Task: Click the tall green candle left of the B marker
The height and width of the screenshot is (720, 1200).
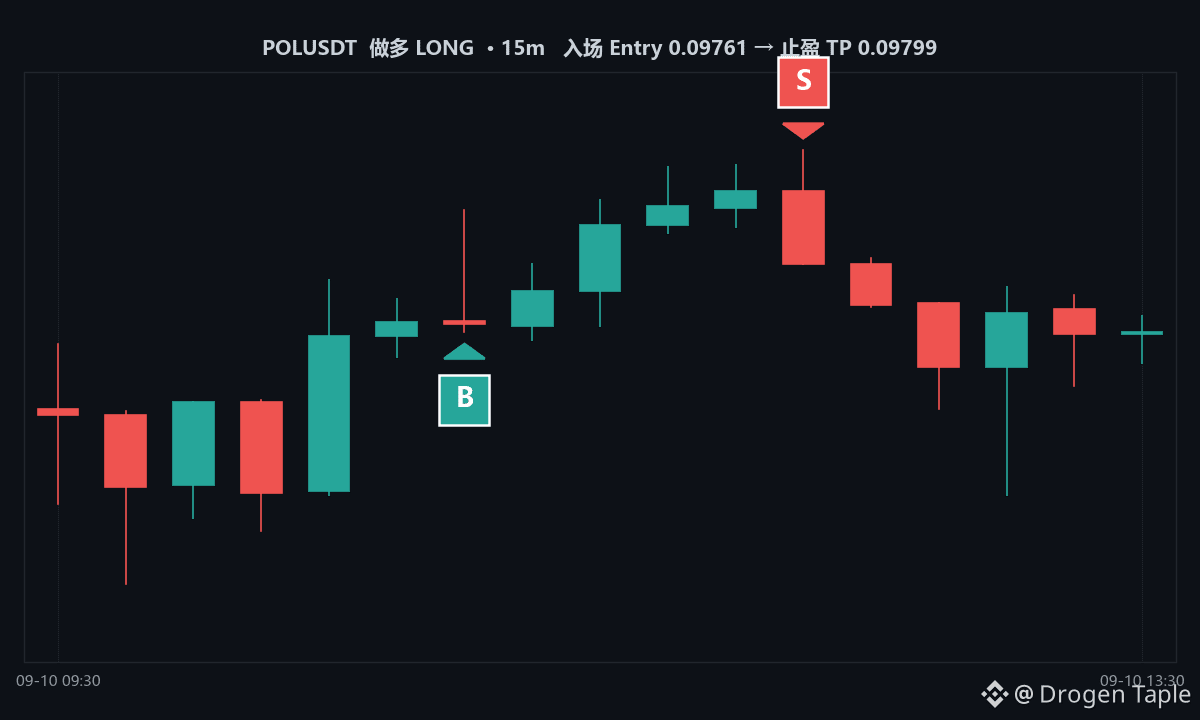Action: [329, 413]
